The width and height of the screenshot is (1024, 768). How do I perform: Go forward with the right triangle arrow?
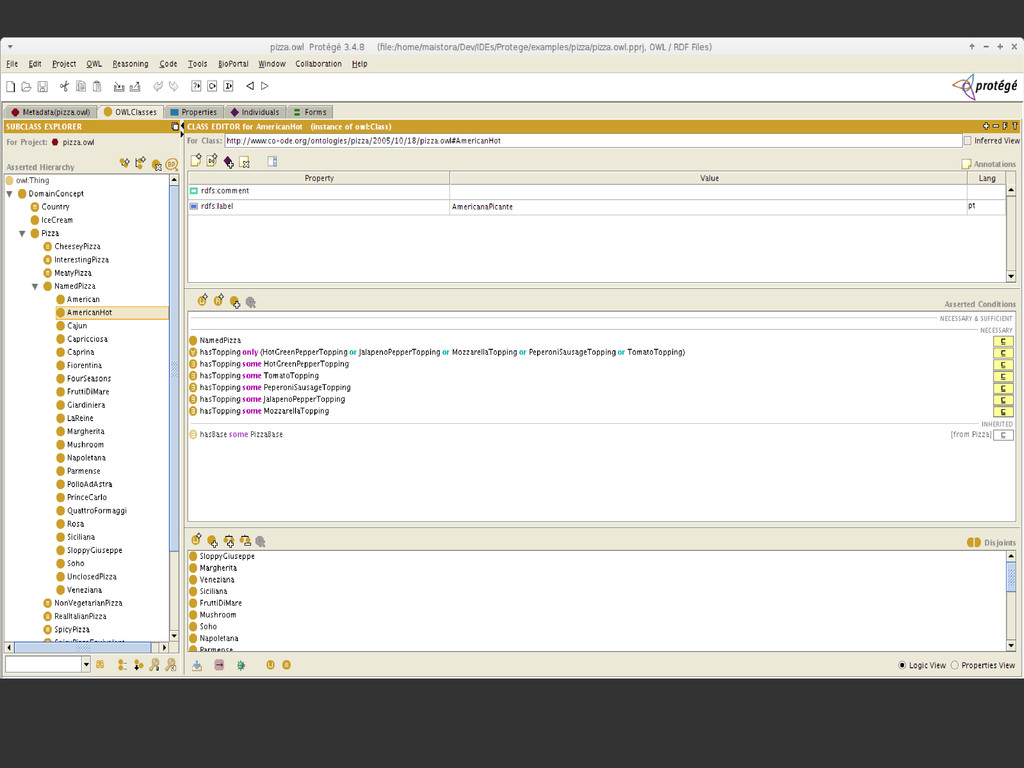click(264, 86)
